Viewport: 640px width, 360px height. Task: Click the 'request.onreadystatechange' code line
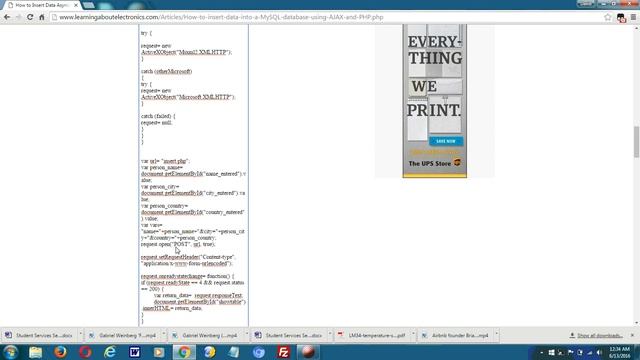[187, 276]
